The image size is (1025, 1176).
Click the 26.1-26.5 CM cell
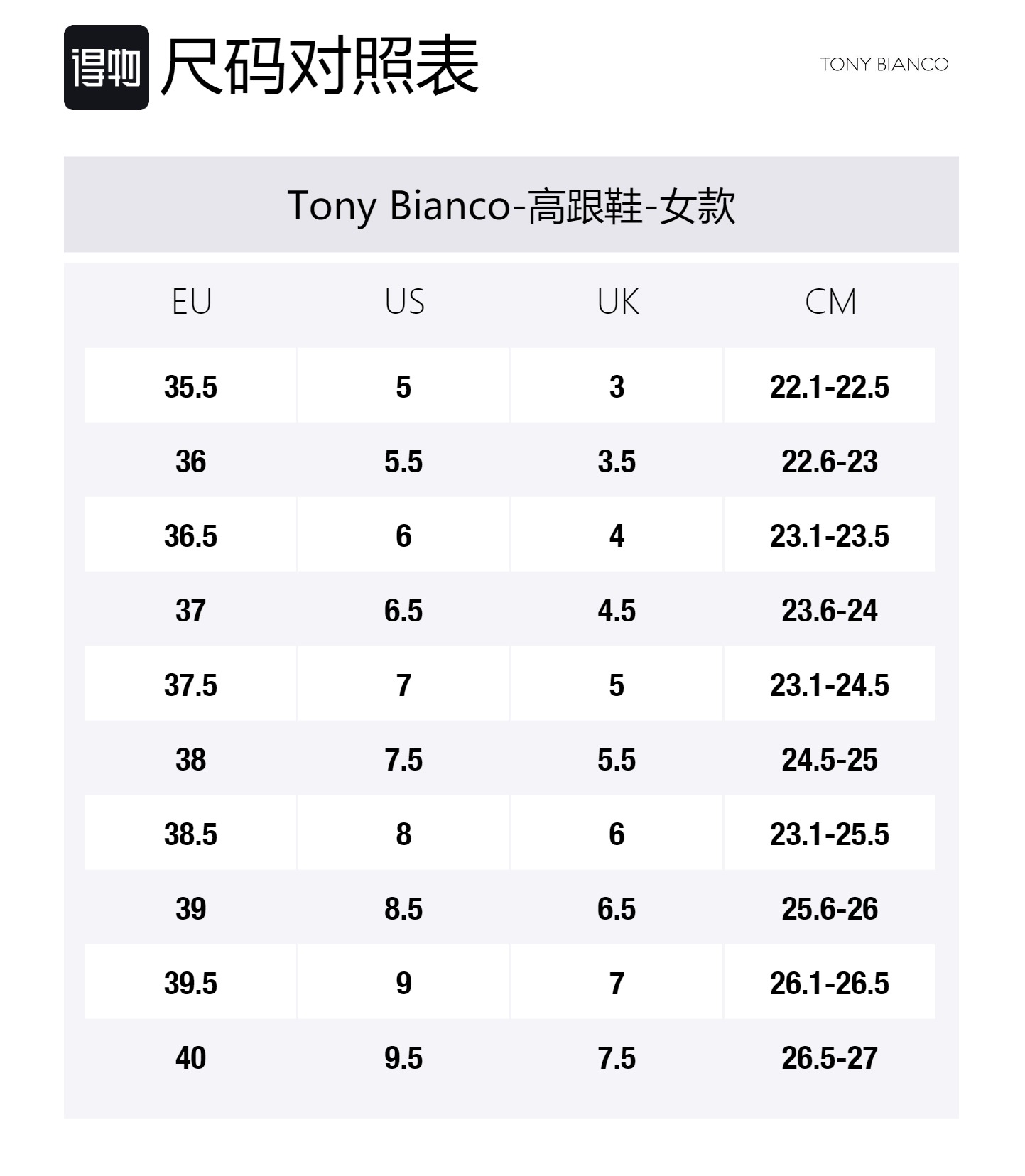[x=830, y=982]
